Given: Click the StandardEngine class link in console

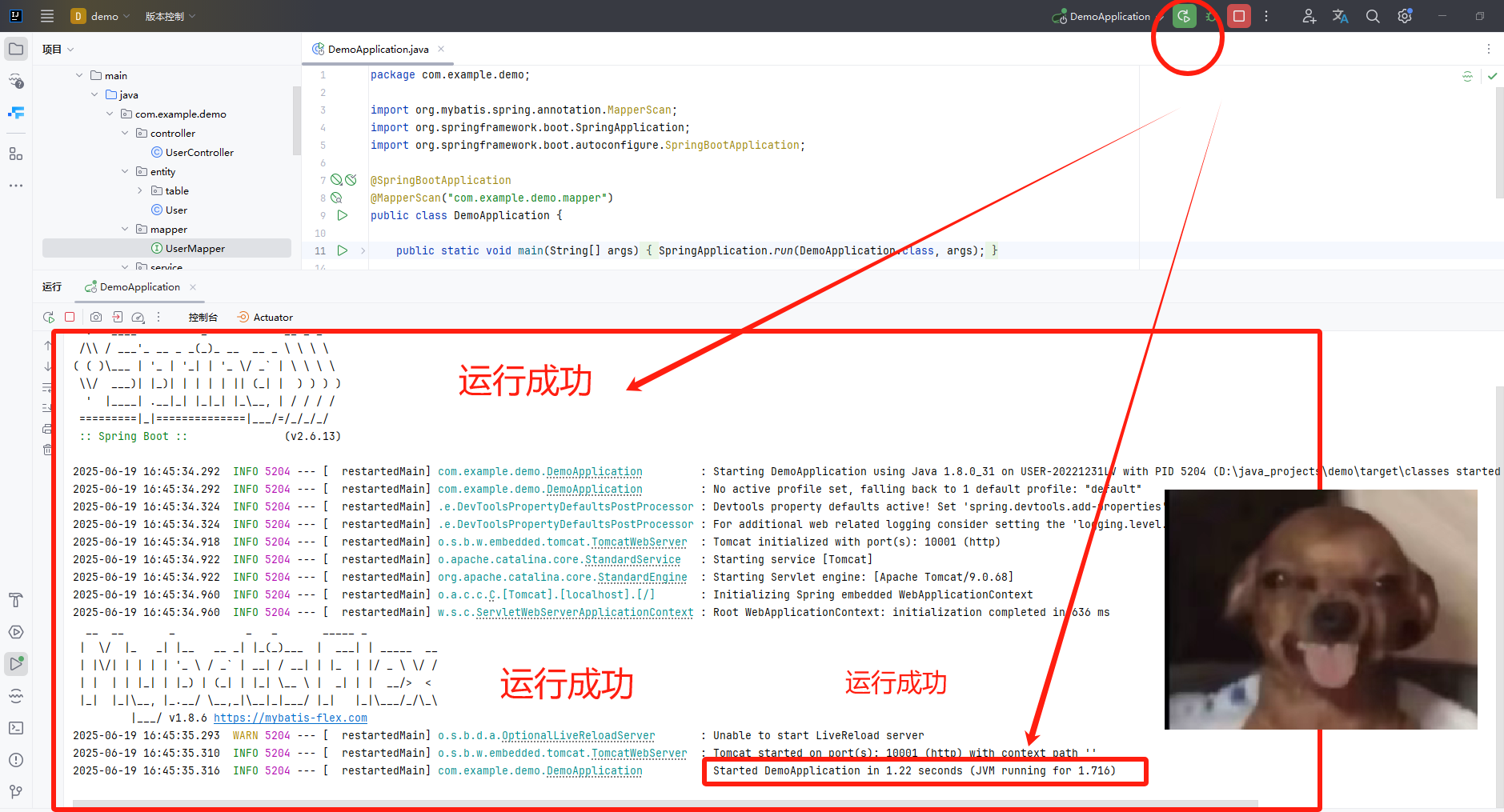Looking at the screenshot, I should (642, 577).
